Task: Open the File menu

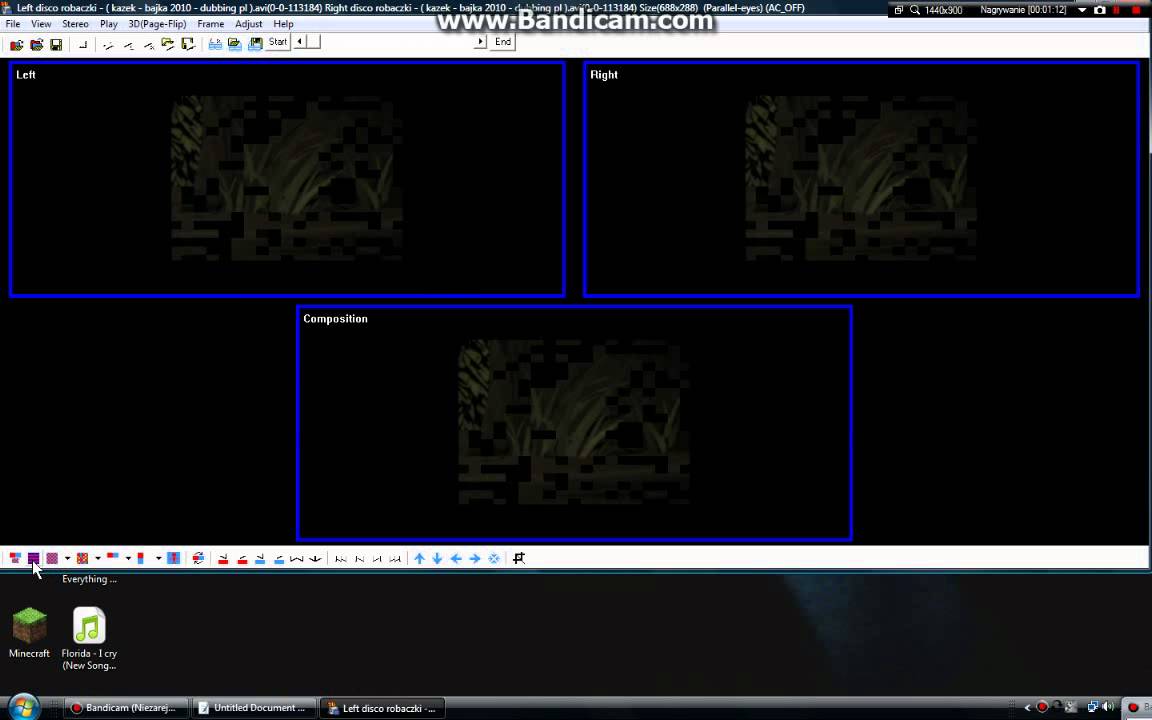Action: tap(13, 24)
